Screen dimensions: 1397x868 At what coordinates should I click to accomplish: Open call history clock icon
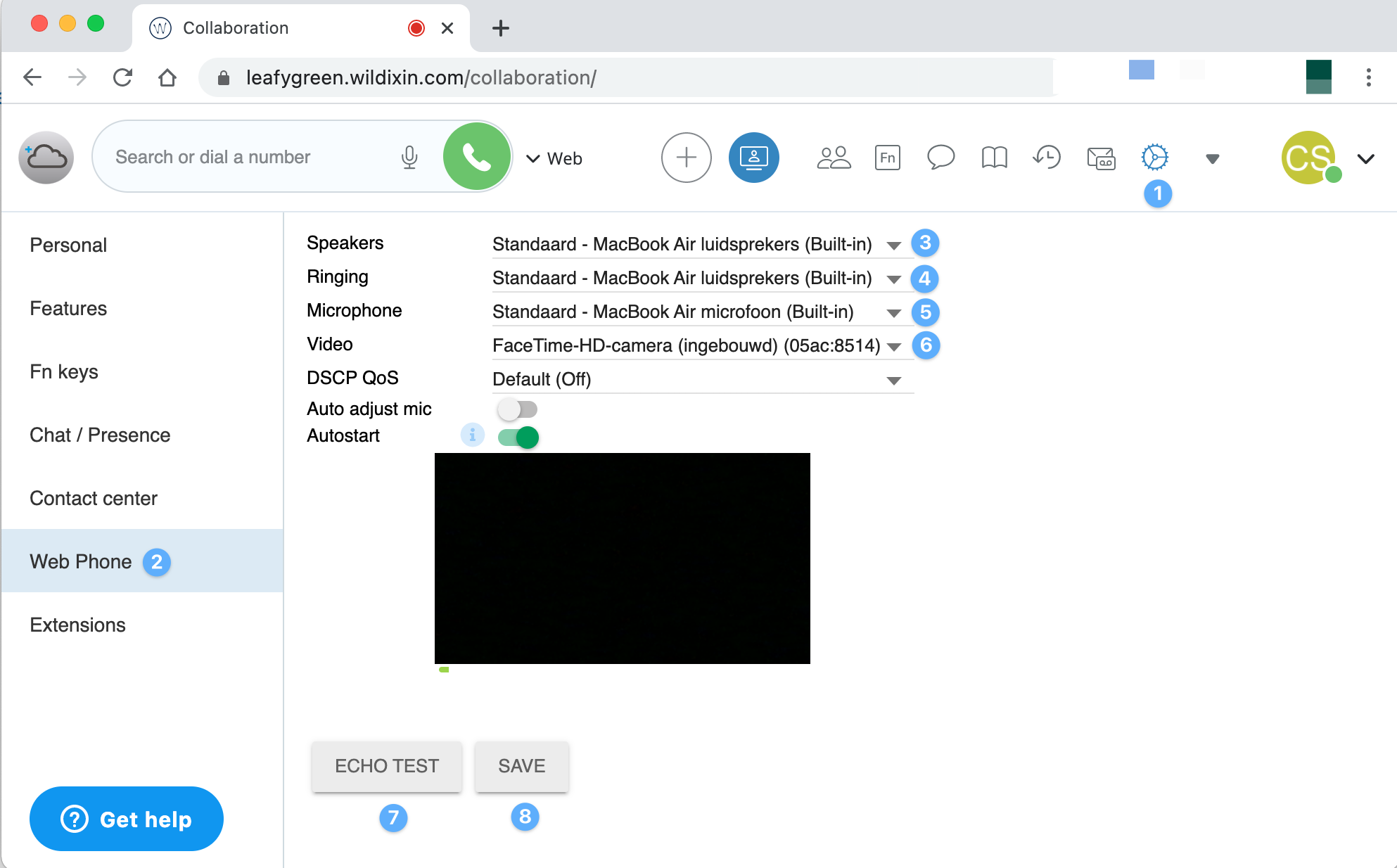pos(1047,158)
